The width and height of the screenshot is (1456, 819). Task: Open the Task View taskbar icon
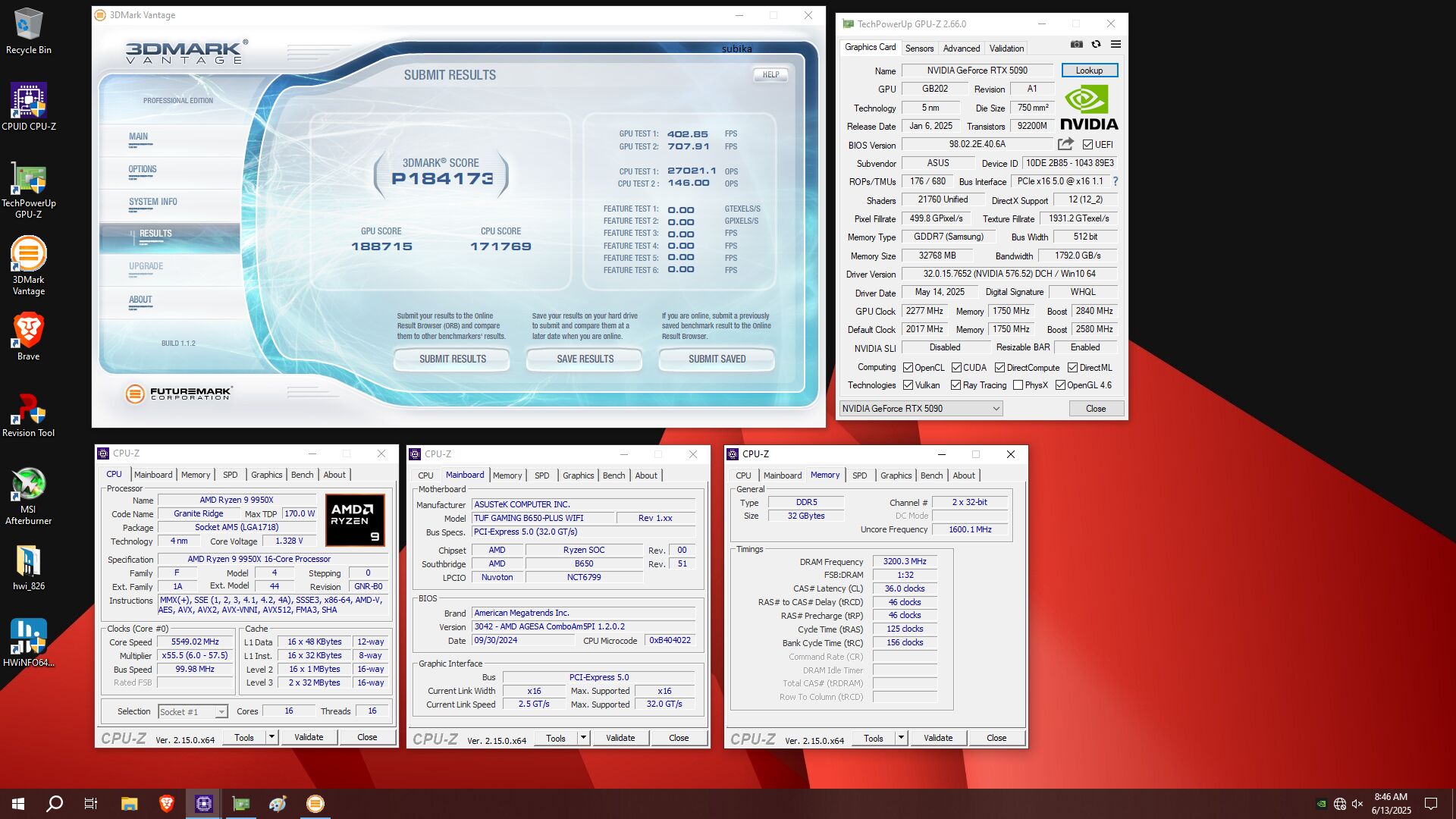(91, 804)
